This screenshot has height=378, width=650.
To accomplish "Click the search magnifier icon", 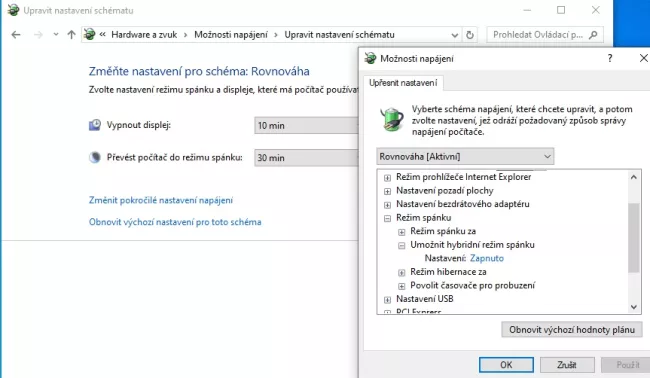I will pos(593,35).
